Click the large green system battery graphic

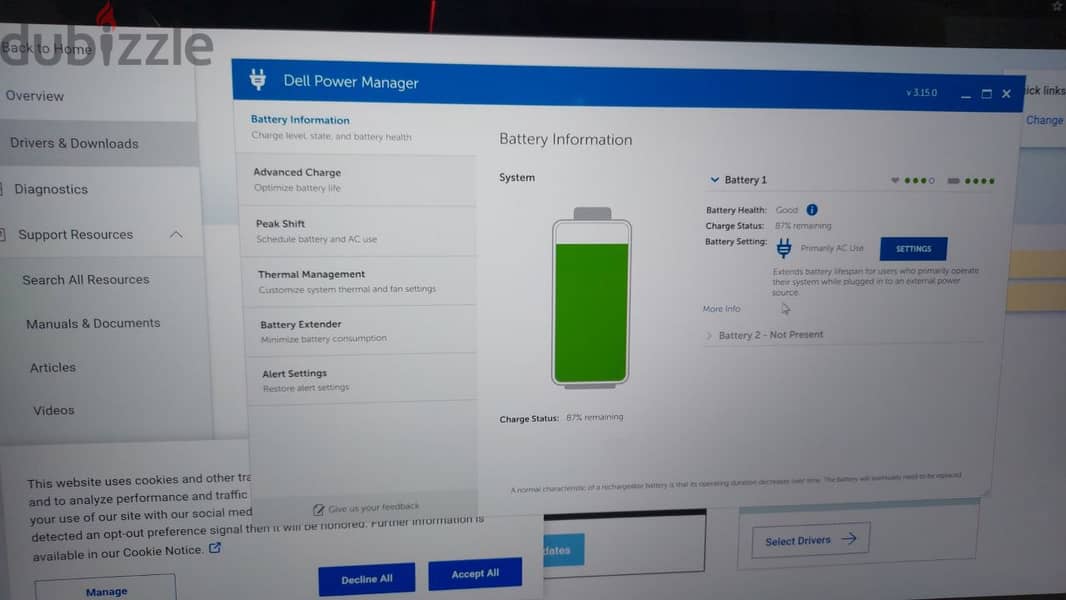tap(591, 298)
